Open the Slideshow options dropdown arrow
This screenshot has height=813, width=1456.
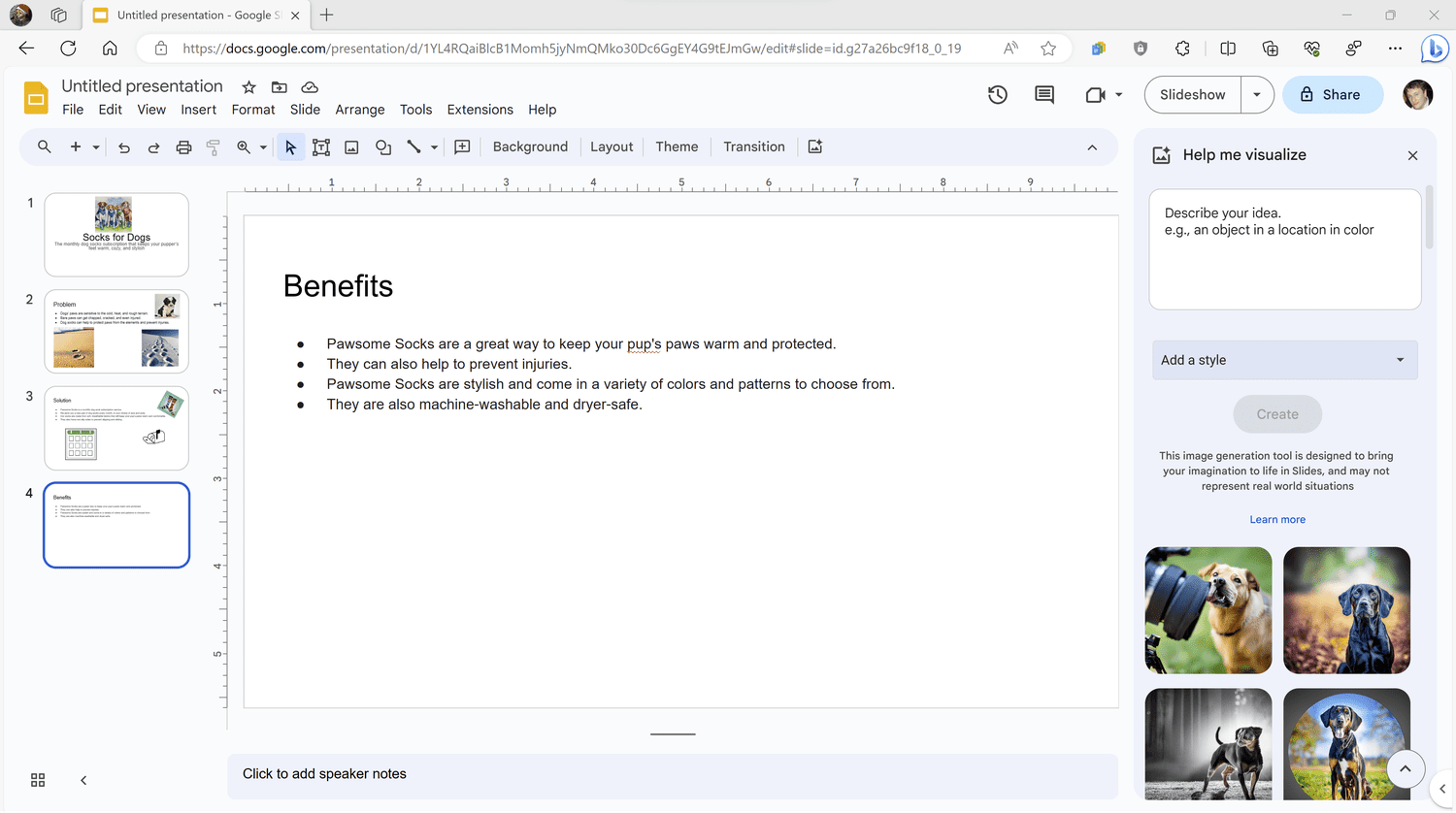(x=1257, y=95)
